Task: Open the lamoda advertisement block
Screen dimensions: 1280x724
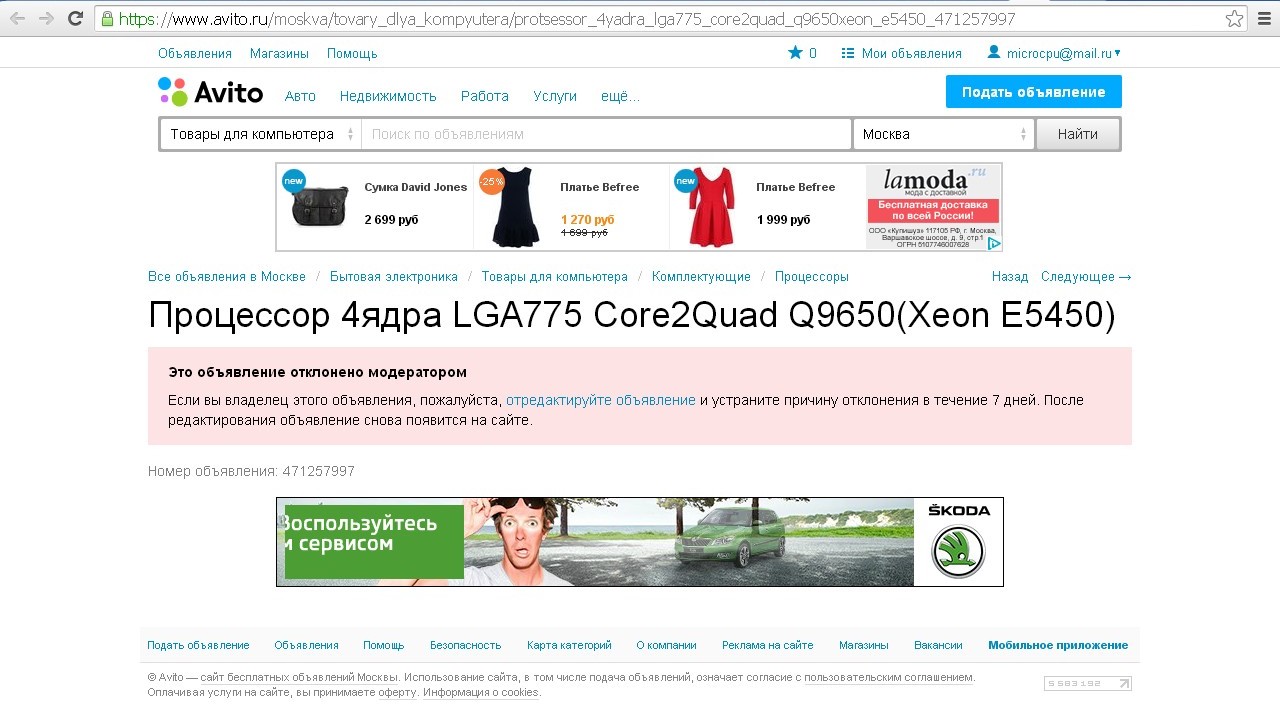Action: point(933,207)
